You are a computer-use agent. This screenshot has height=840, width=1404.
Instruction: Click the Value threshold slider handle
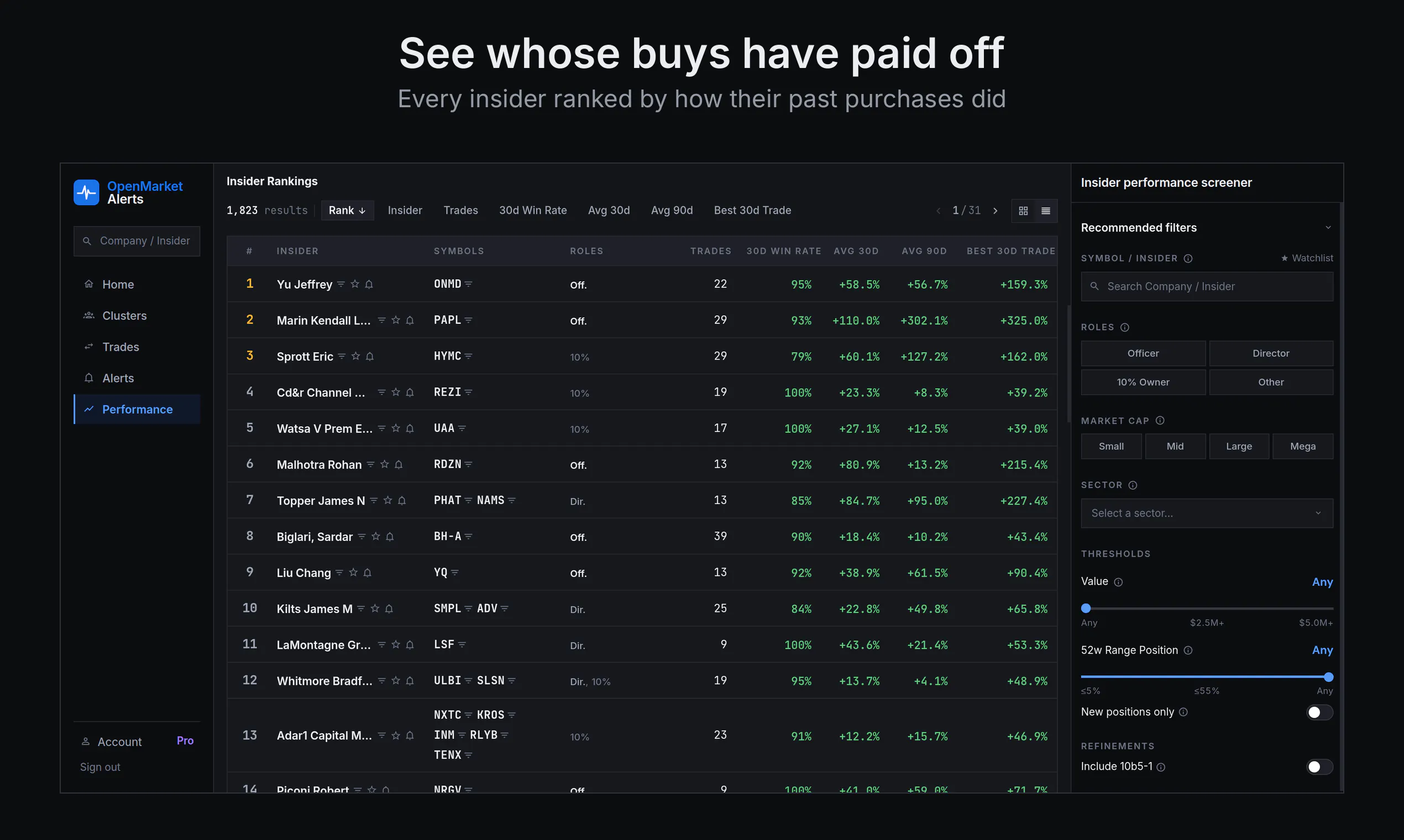tap(1086, 608)
